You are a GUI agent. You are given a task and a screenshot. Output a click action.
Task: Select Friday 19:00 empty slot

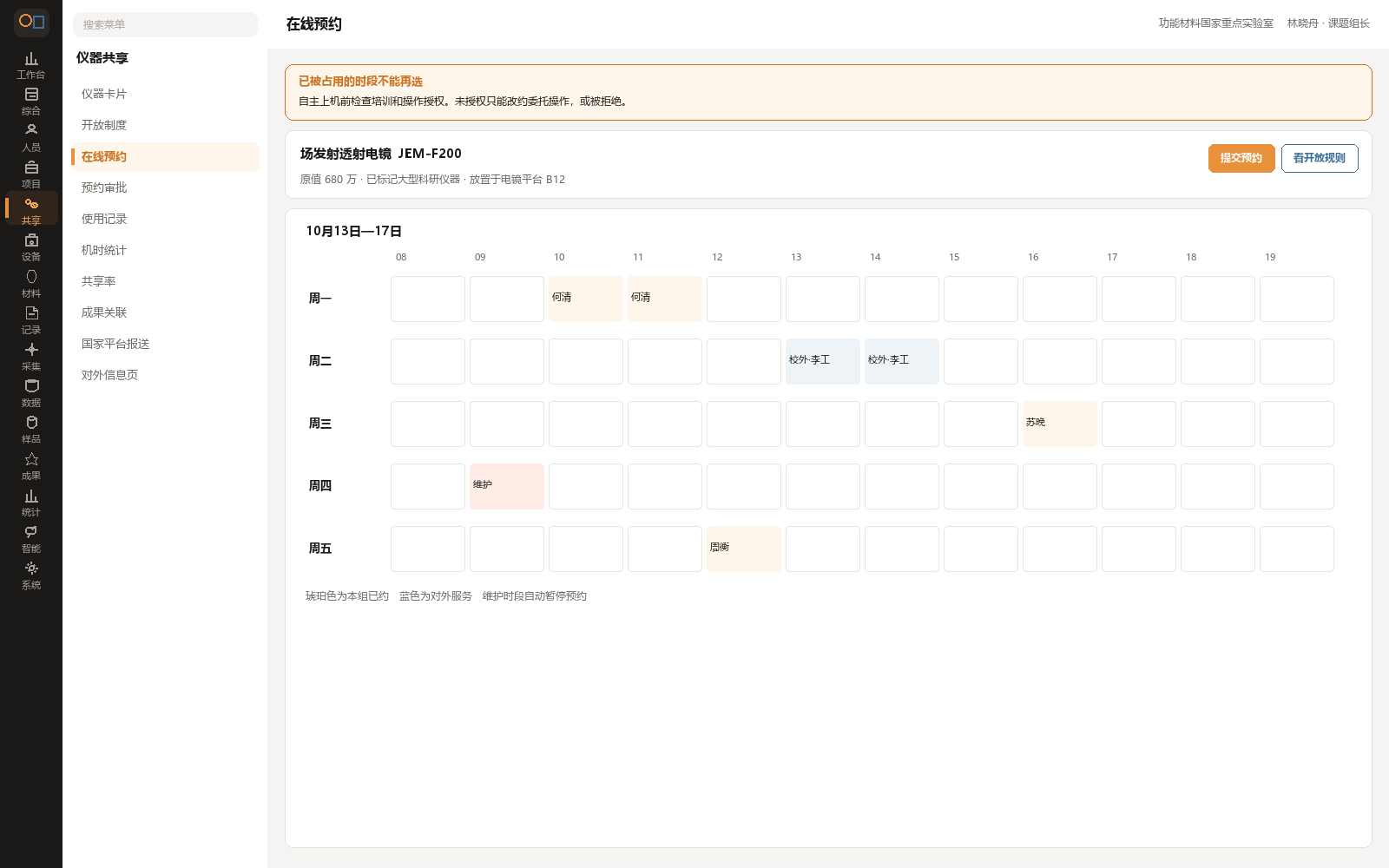1297,549
